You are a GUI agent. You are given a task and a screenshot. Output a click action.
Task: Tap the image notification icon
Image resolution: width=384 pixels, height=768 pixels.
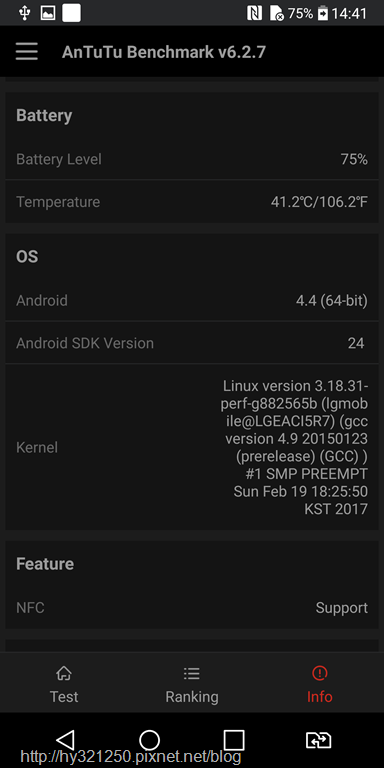click(48, 13)
